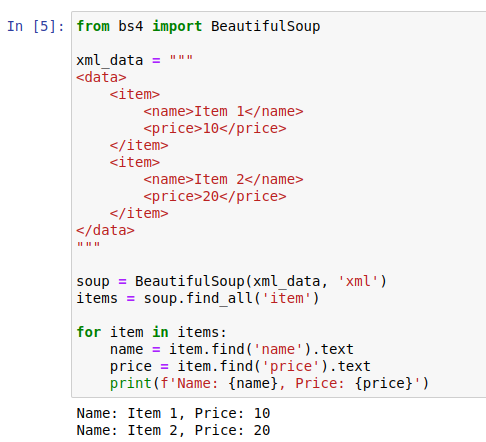486x442 pixels.
Task: Place cursor on the bs4 import line
Action: (x=198, y=26)
